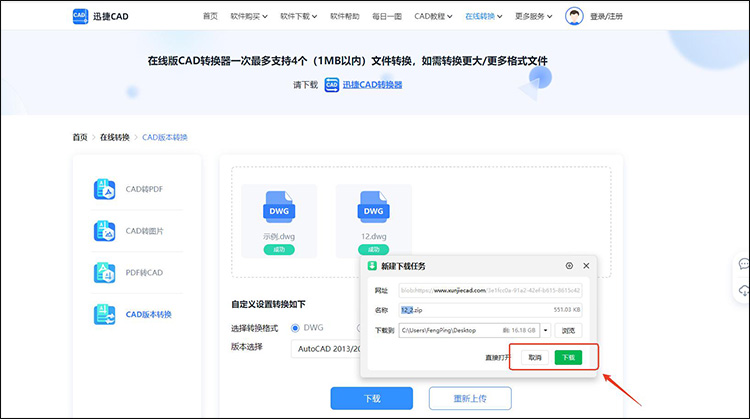Screen dimensions: 750x419
Task: Click the 迅捷CAD转换器 app icon
Action: point(331,85)
